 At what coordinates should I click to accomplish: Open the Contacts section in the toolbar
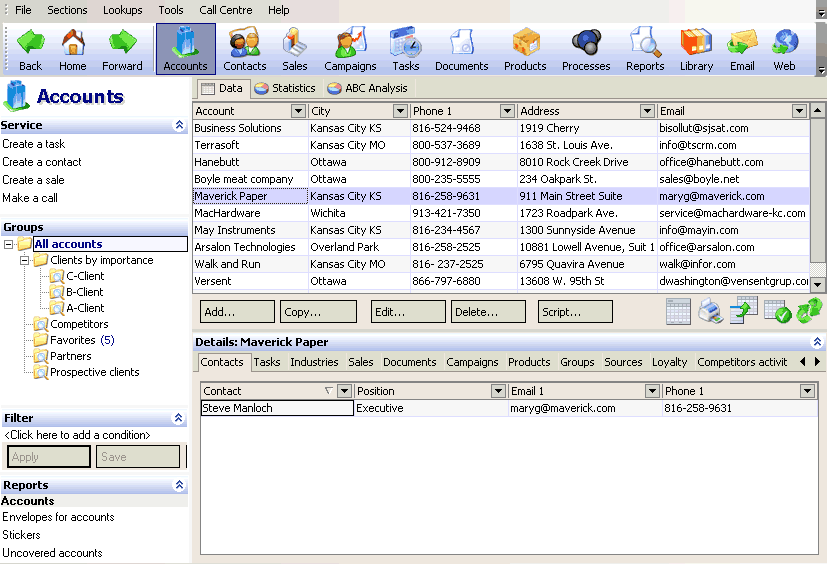coord(245,49)
